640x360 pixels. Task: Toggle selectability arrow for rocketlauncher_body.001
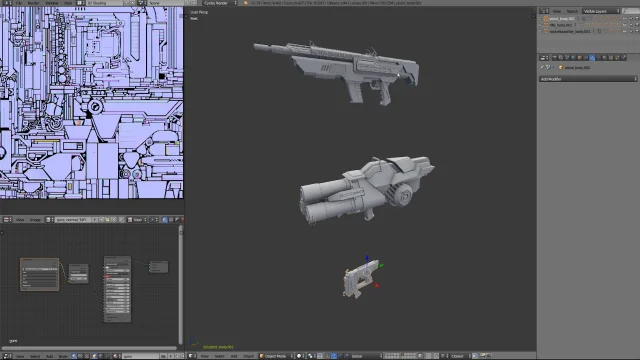point(631,31)
